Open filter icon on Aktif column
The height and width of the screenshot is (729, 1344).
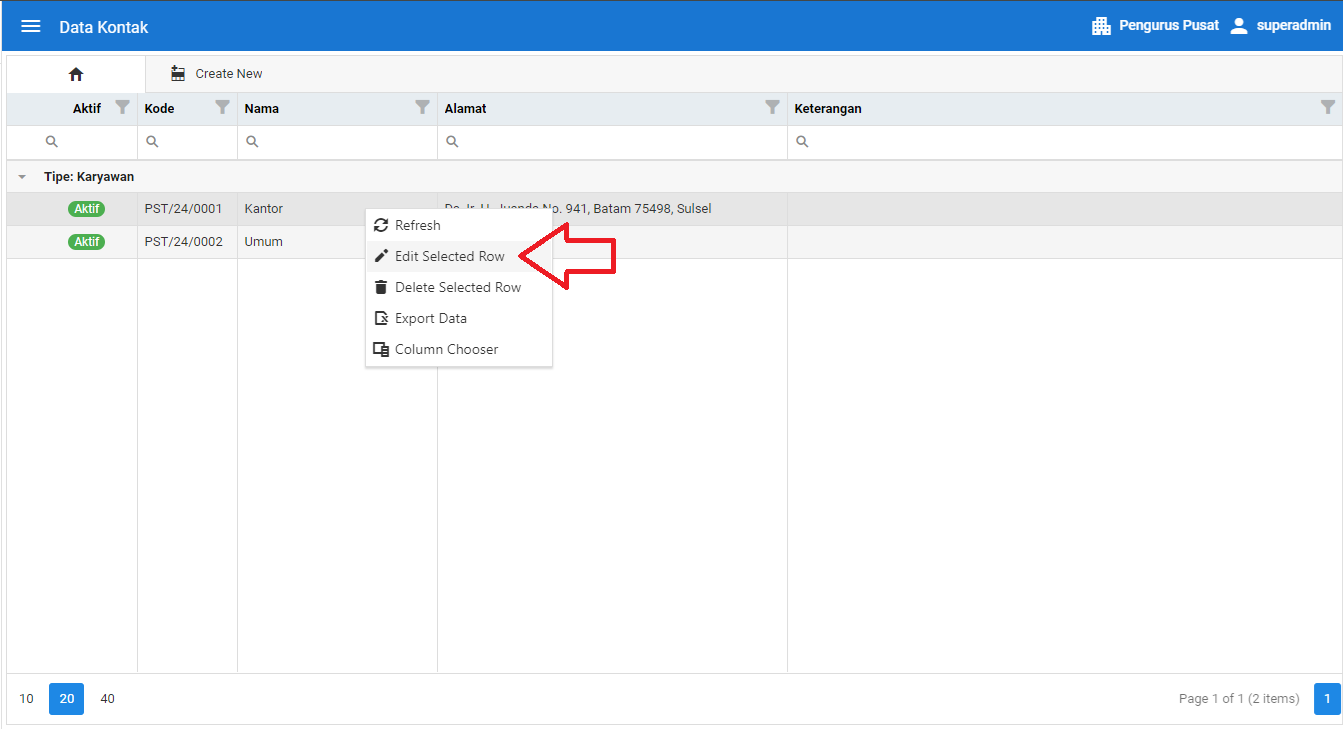tap(122, 107)
